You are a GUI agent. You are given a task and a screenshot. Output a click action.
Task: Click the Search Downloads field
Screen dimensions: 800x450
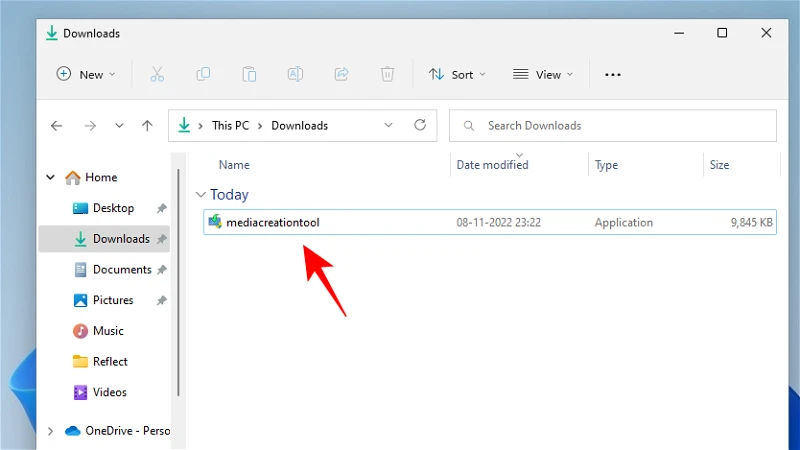pyautogui.click(x=612, y=126)
